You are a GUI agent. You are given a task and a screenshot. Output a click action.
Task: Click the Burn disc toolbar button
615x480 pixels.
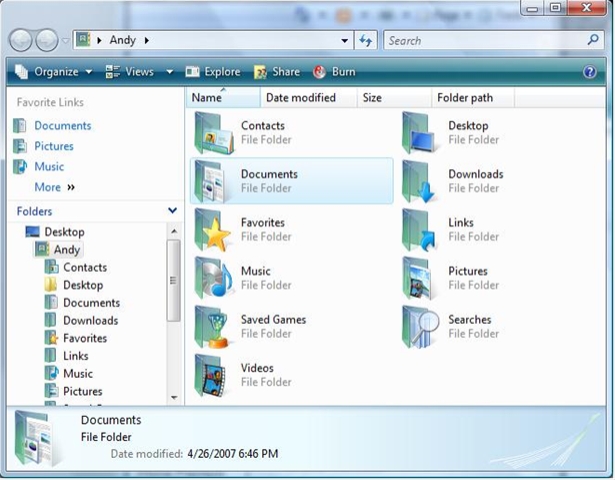click(334, 72)
